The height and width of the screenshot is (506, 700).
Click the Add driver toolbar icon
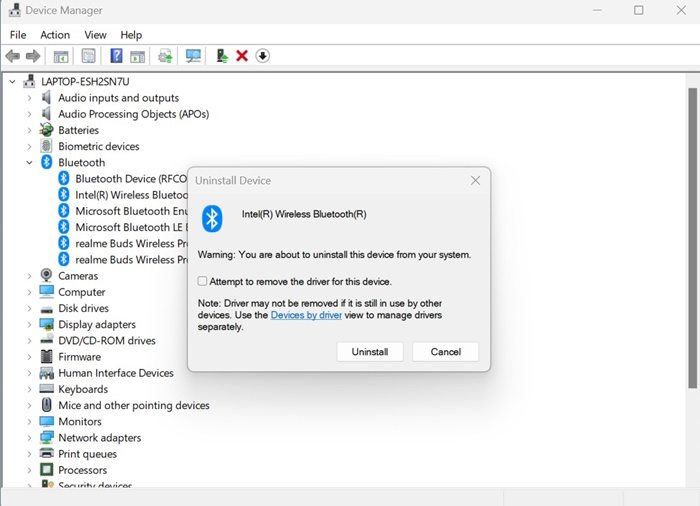221,56
